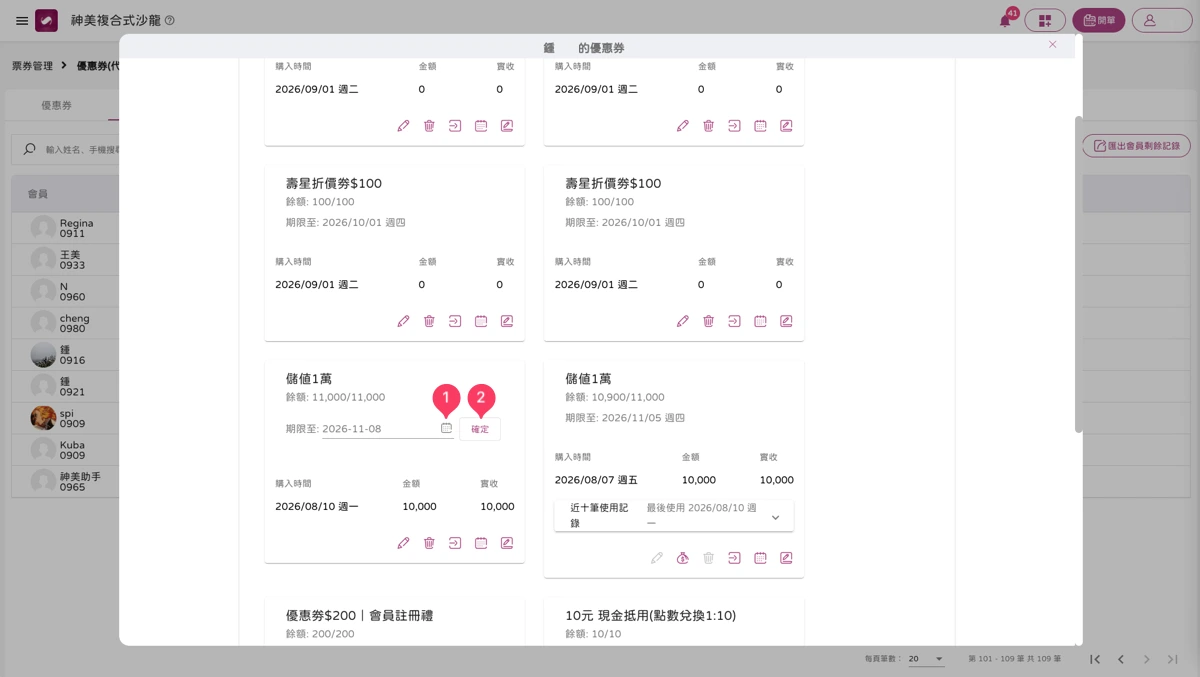This screenshot has width=1200, height=677.
Task: Click the purchase date 2026/08/07 週五
Action: click(596, 480)
